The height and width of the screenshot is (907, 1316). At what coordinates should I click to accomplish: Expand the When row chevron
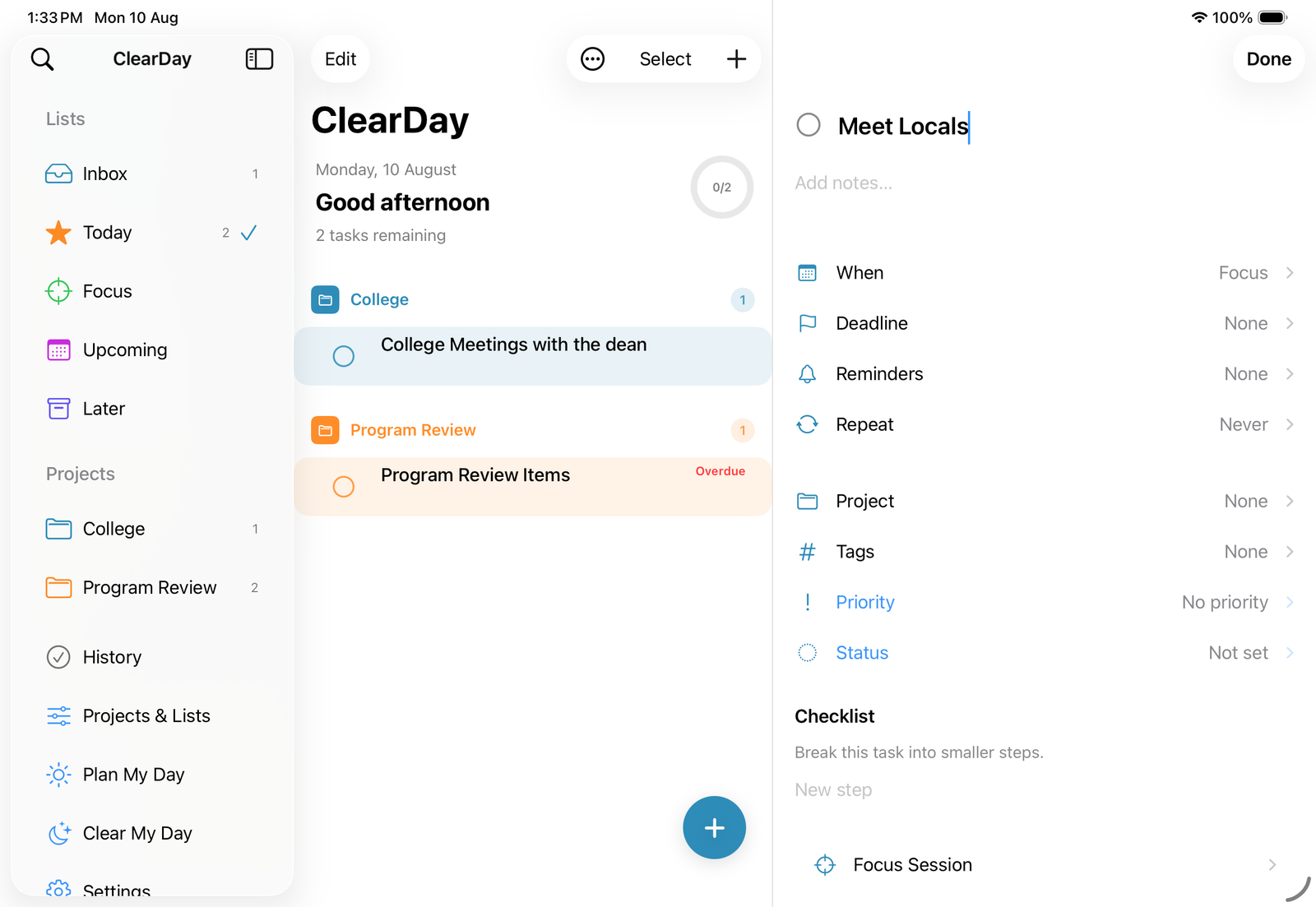coord(1290,273)
